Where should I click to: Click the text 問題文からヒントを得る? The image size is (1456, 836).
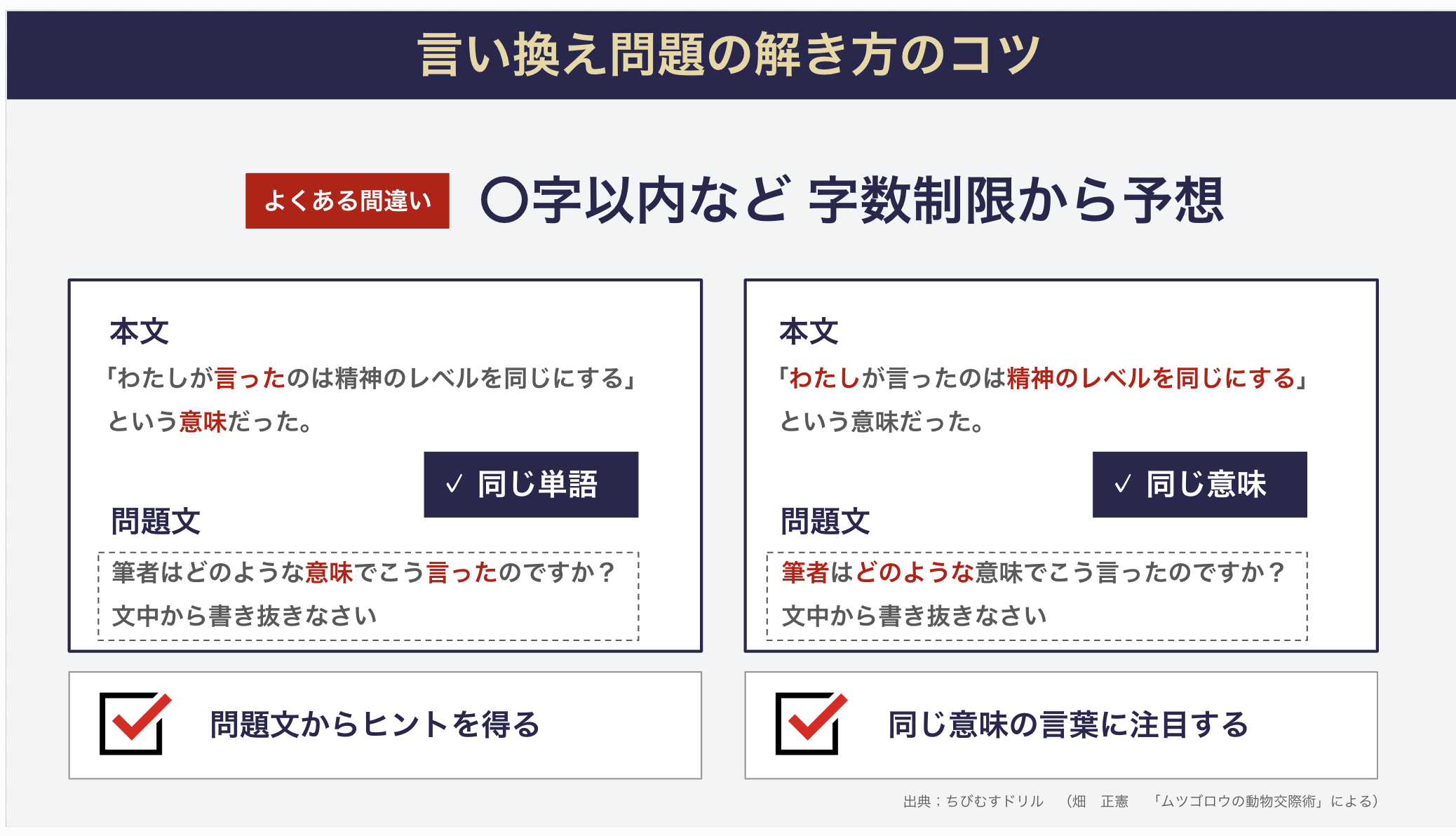375,725
